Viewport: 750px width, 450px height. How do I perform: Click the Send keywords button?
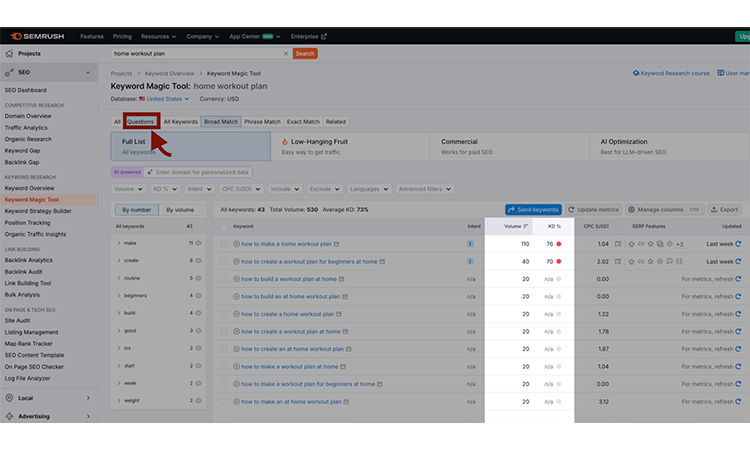(x=533, y=209)
